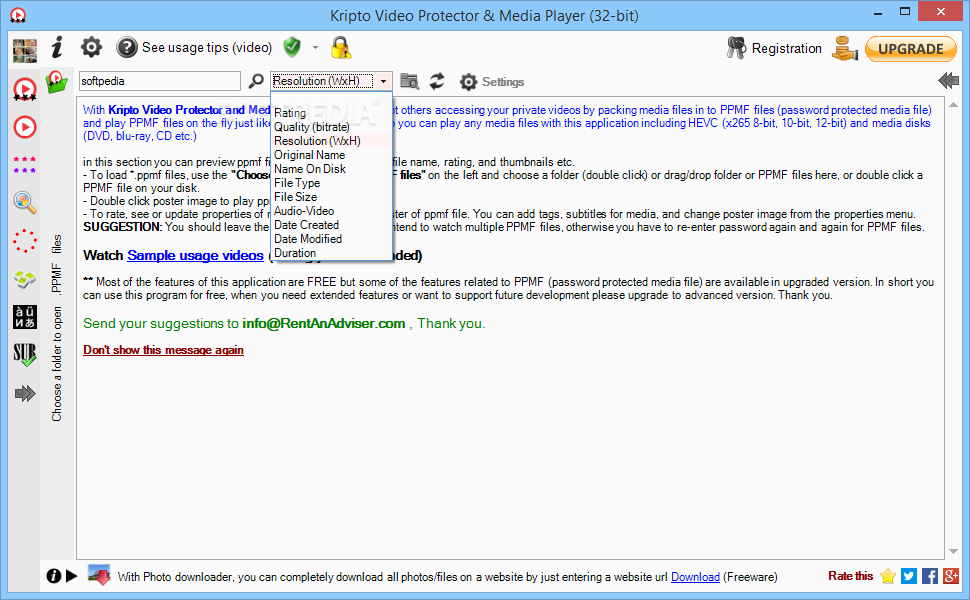Click the red circle play sidebar icon

(25, 127)
